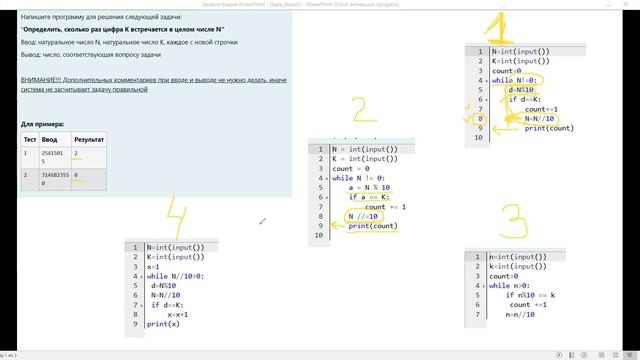
Task: Click the window title bar text
Action: tap(300, 4)
